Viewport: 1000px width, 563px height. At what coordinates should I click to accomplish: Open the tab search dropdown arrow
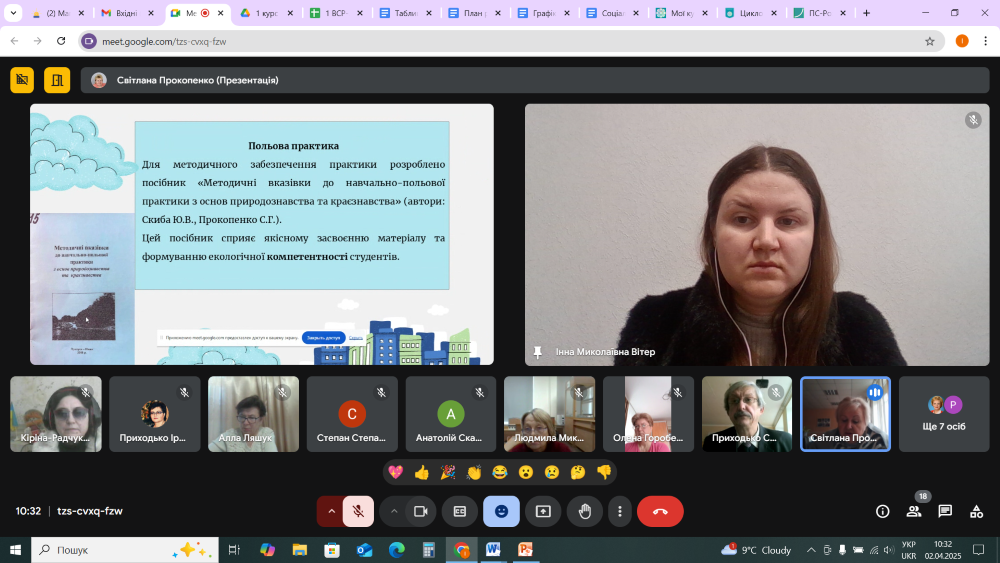click(x=13, y=13)
